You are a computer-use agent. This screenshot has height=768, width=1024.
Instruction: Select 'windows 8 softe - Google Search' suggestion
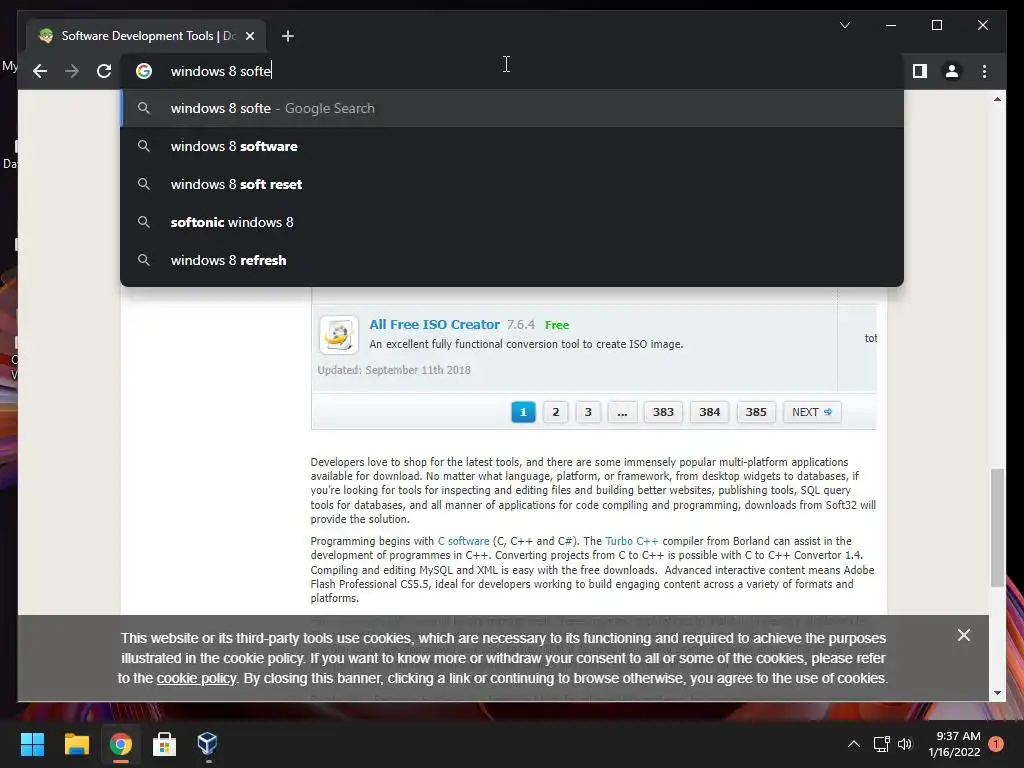[512, 108]
